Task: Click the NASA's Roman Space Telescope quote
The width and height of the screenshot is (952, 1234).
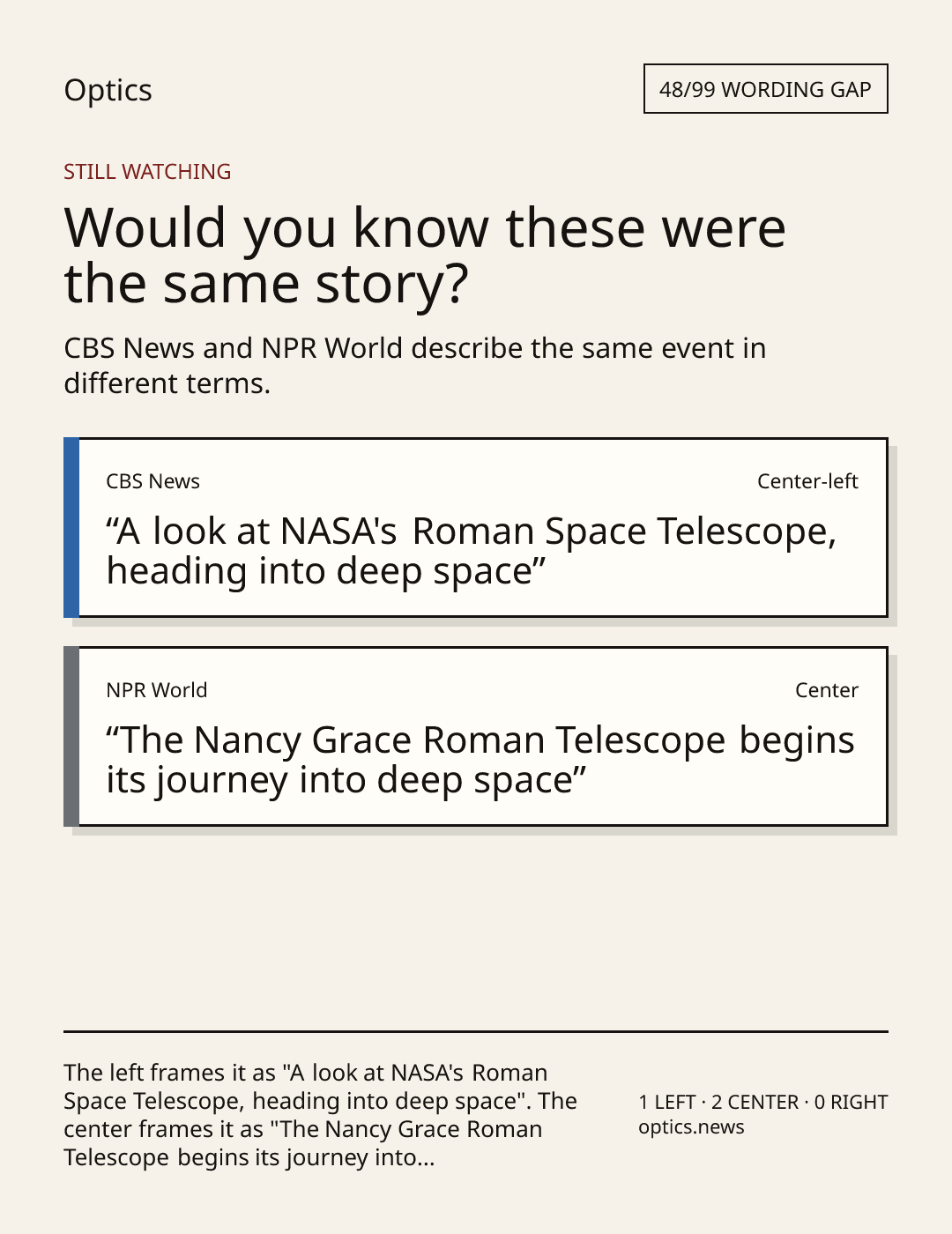Action: pos(471,551)
